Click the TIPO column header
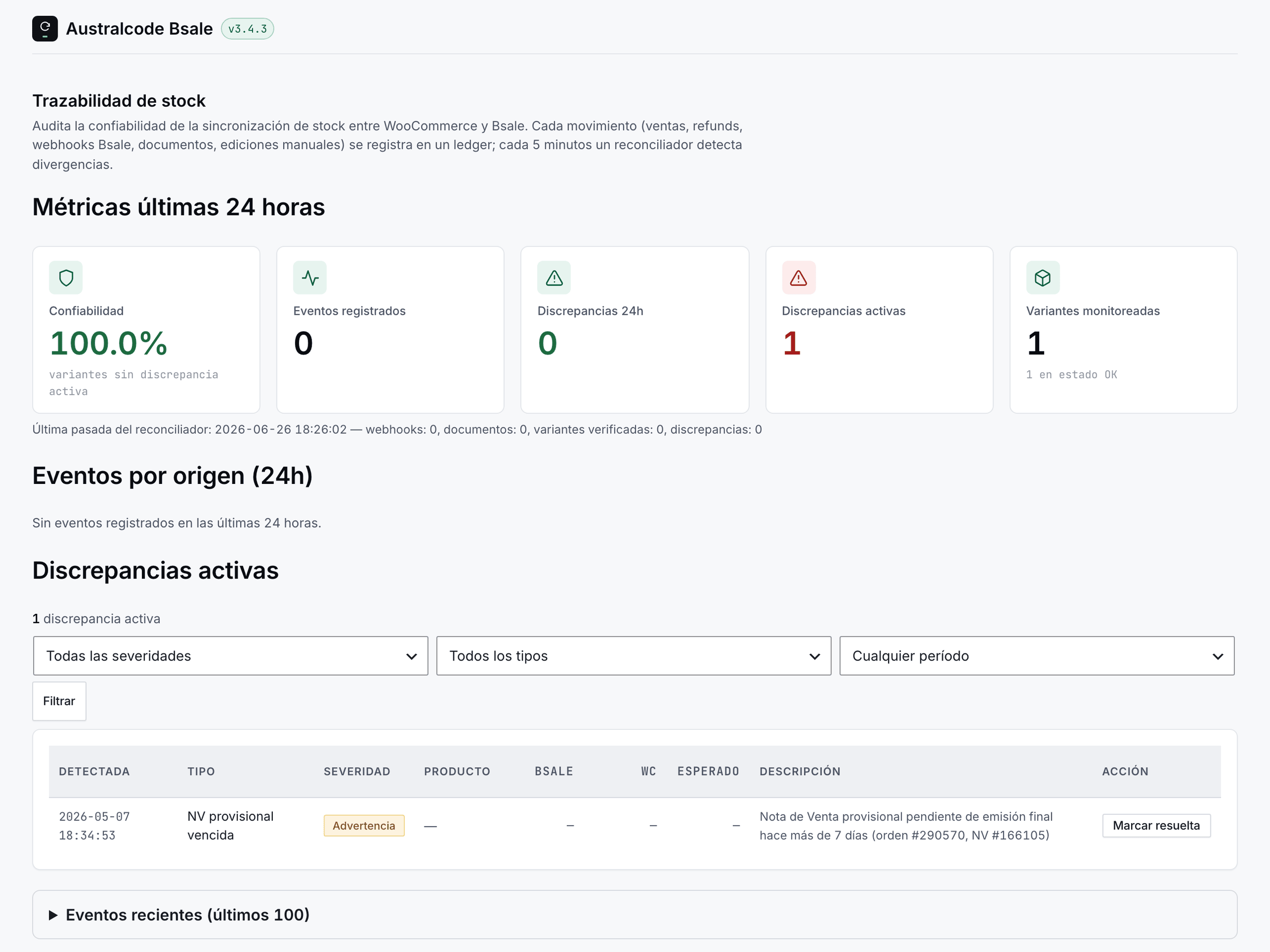Viewport: 1270px width, 952px height. [x=201, y=772]
